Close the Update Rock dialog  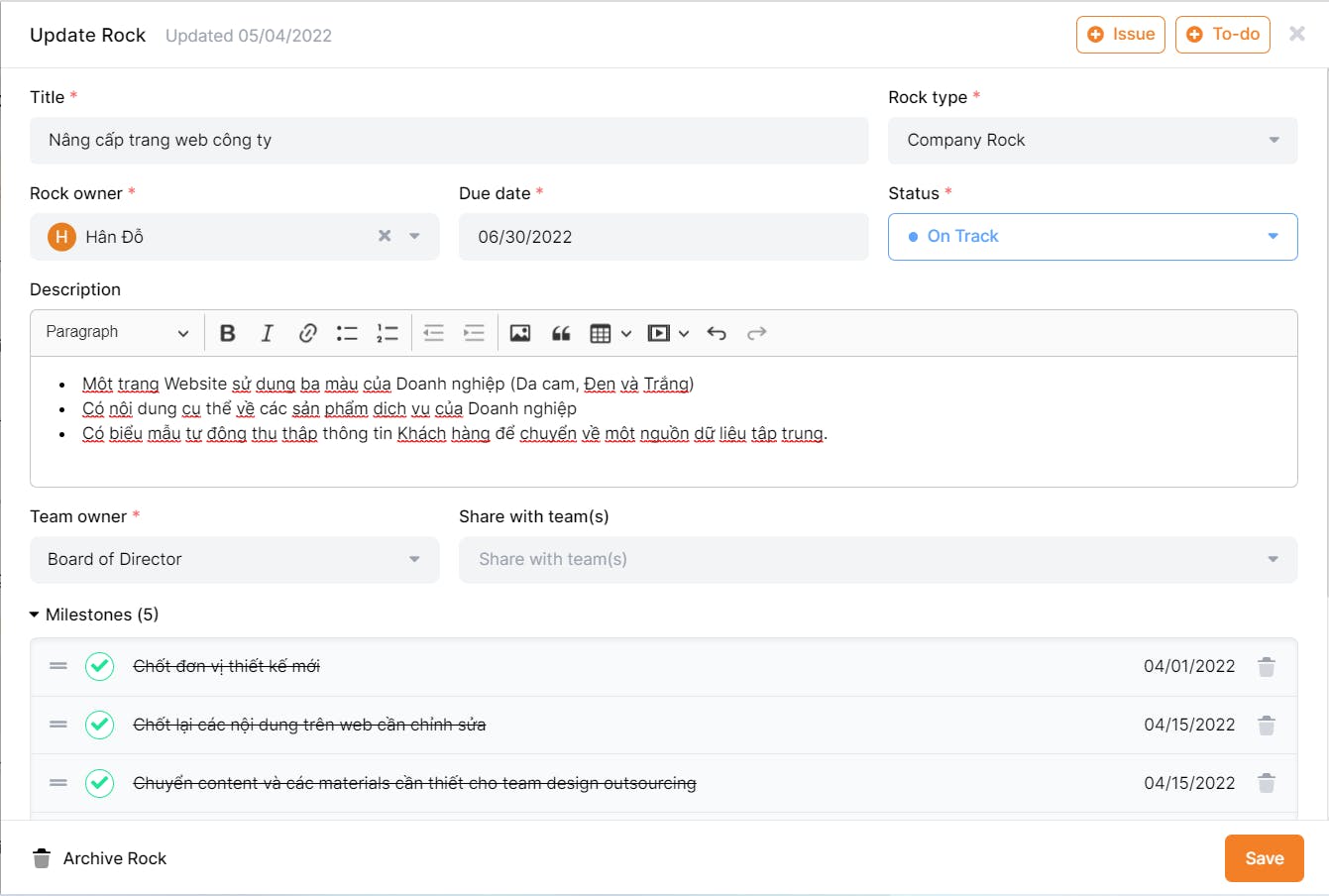pyautogui.click(x=1296, y=34)
